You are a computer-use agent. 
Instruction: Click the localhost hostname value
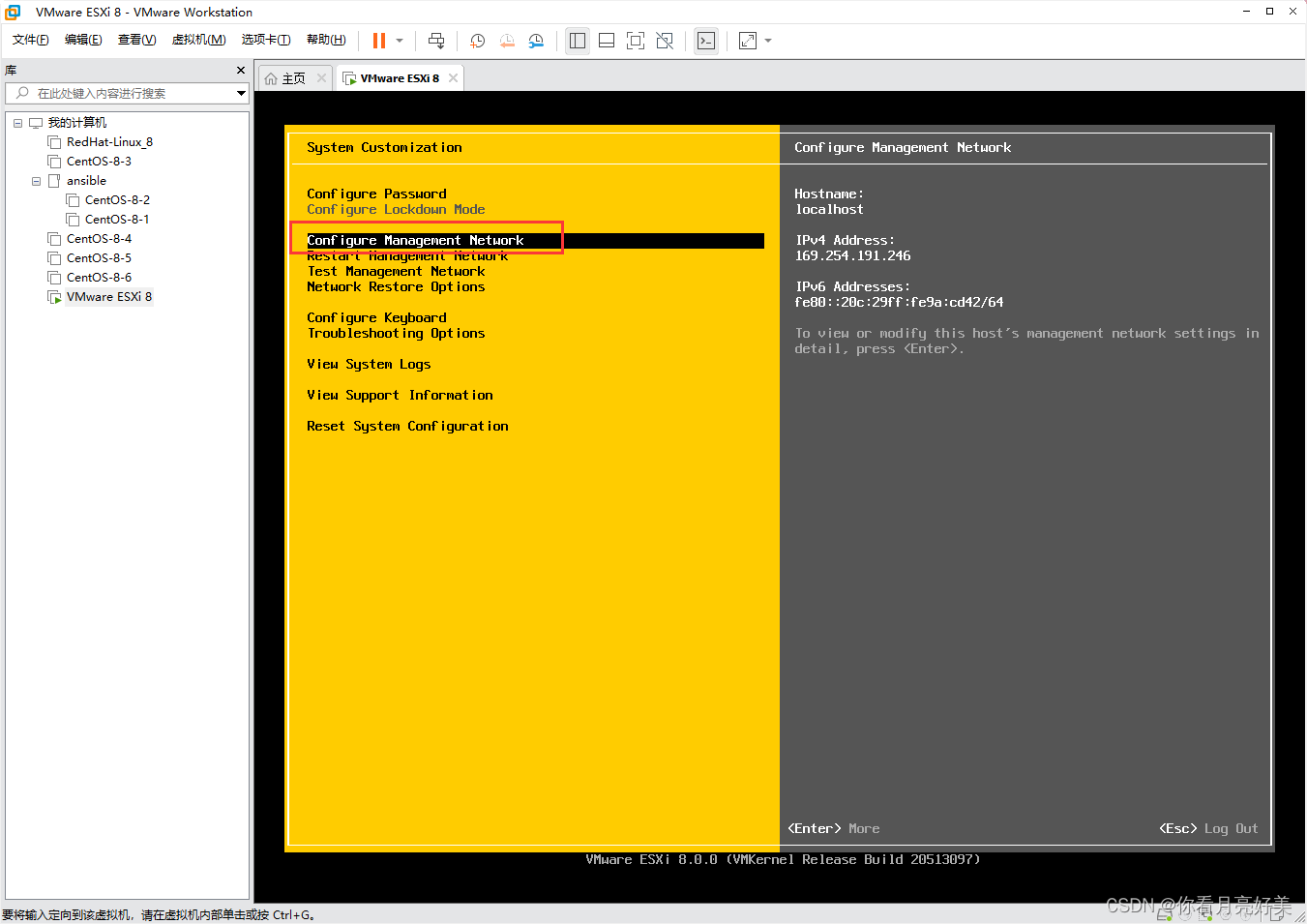(x=829, y=209)
